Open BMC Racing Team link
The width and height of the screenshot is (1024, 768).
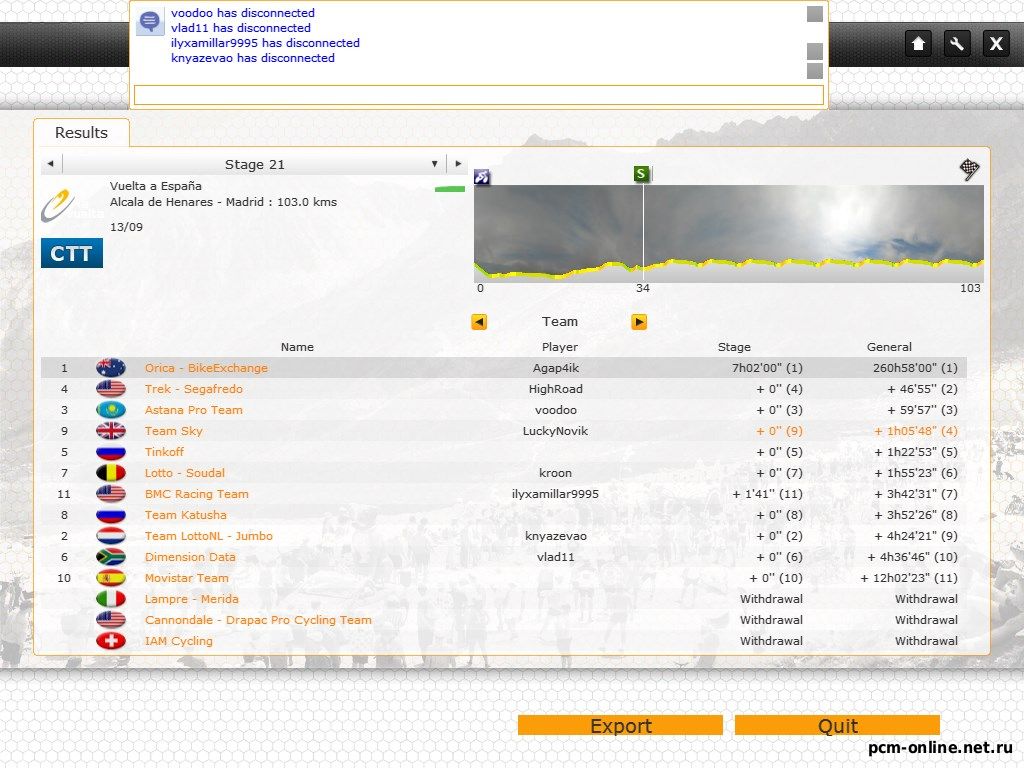(x=197, y=494)
